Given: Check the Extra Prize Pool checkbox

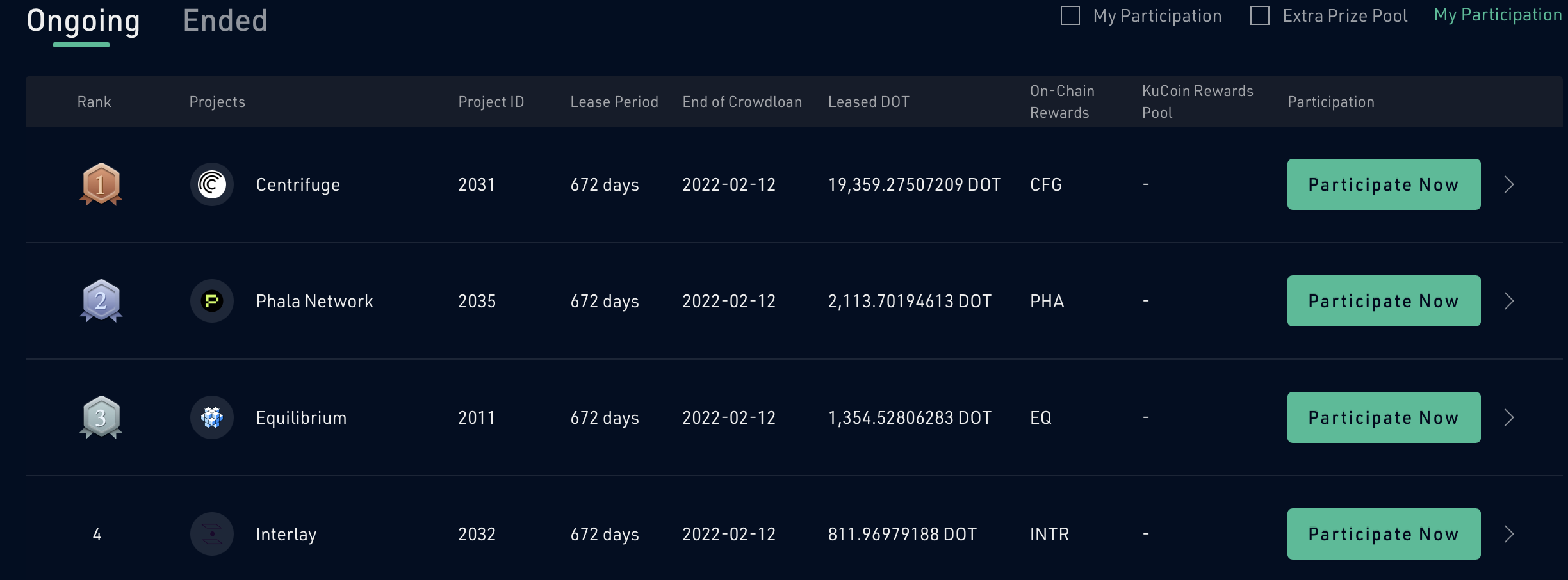Looking at the screenshot, I should (x=1260, y=15).
